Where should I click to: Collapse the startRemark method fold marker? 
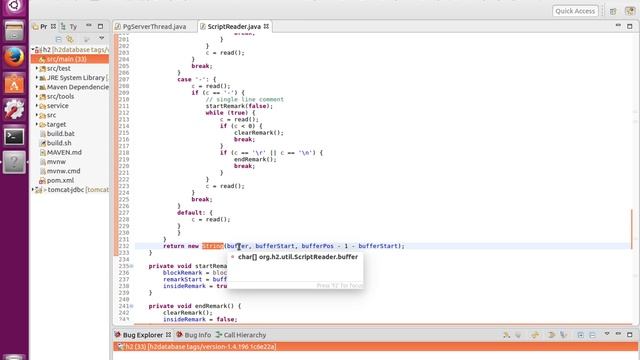point(131,266)
